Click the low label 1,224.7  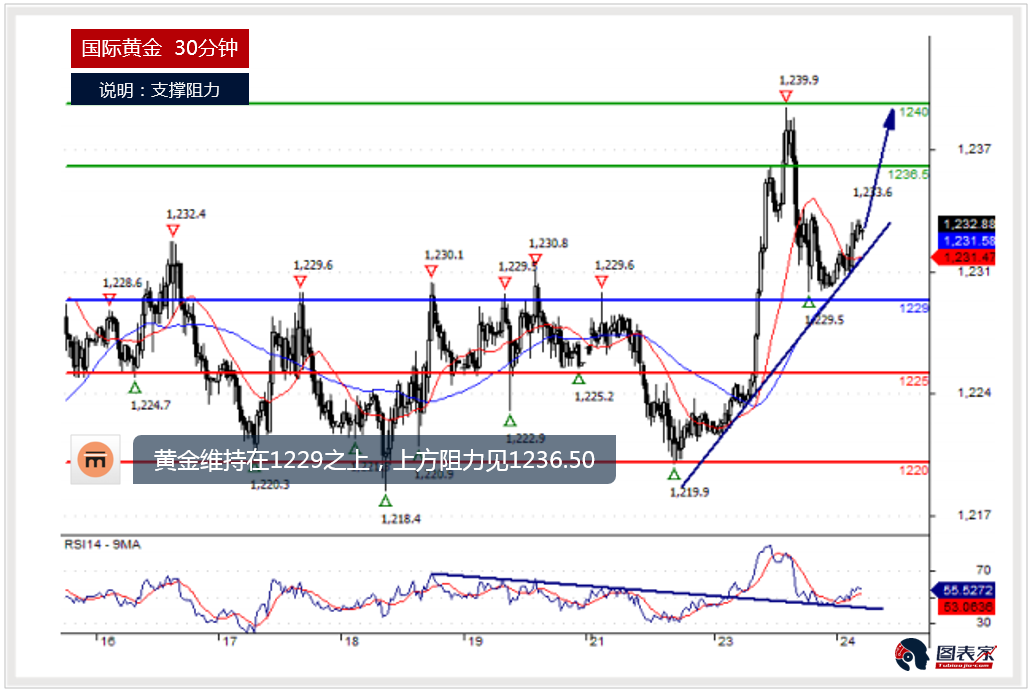pyautogui.click(x=151, y=405)
